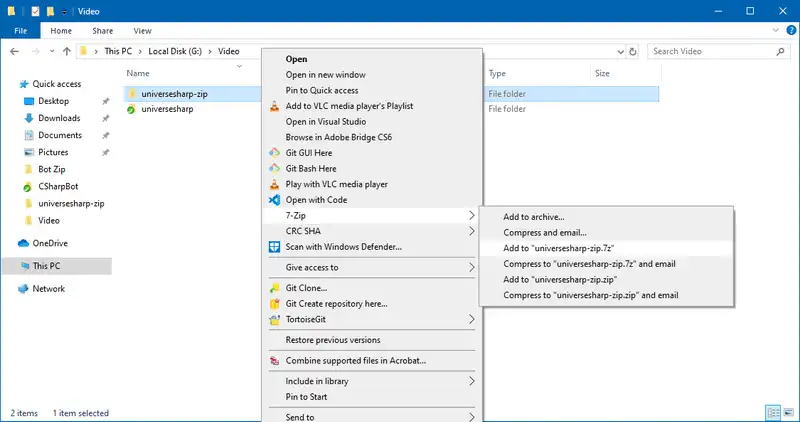
Task: Expand the CRC SHA submenu arrow
Action: 471,231
